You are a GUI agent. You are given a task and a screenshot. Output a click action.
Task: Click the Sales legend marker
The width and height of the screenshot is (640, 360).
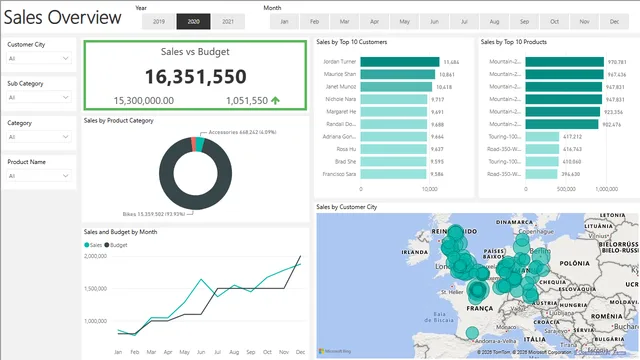point(87,245)
